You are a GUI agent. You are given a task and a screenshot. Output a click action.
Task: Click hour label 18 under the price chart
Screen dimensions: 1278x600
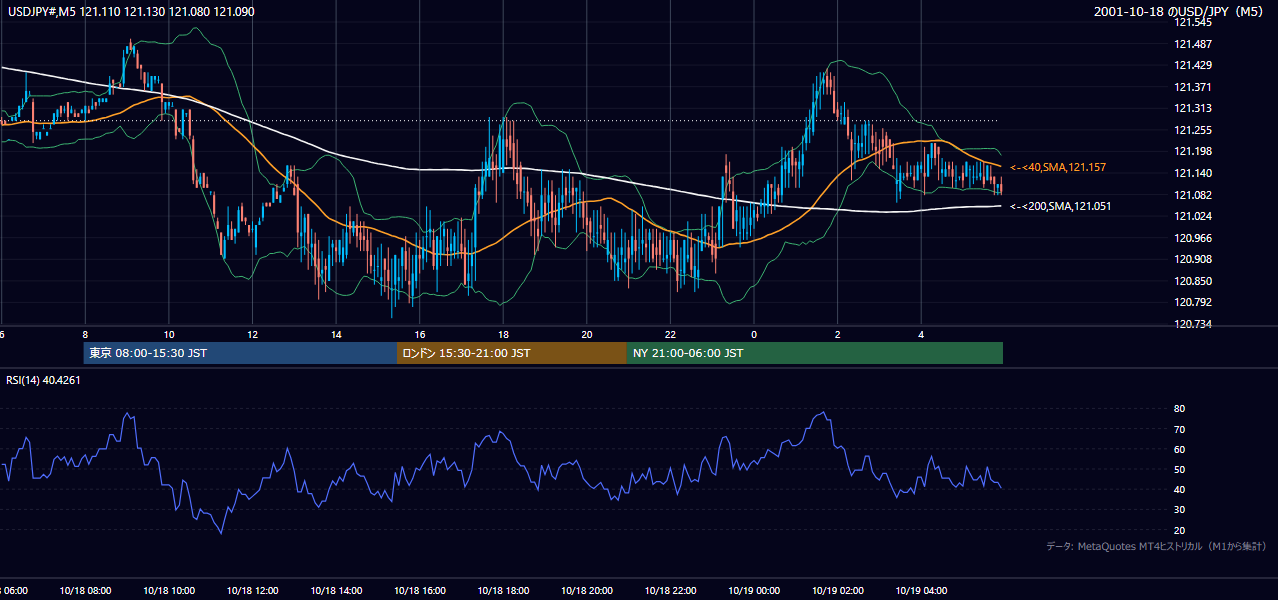point(503,334)
